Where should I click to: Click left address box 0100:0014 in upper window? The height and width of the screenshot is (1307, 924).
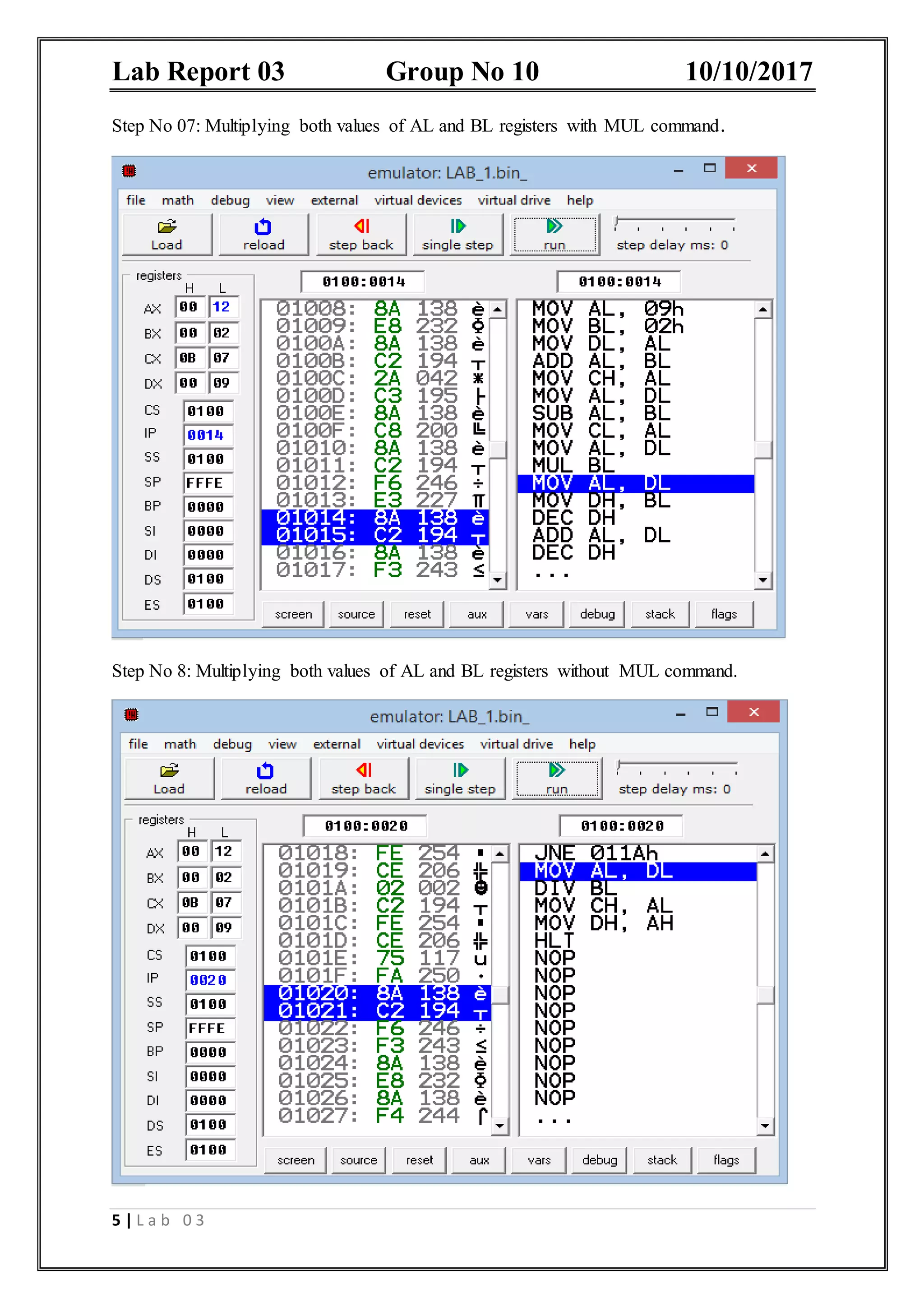(363, 282)
